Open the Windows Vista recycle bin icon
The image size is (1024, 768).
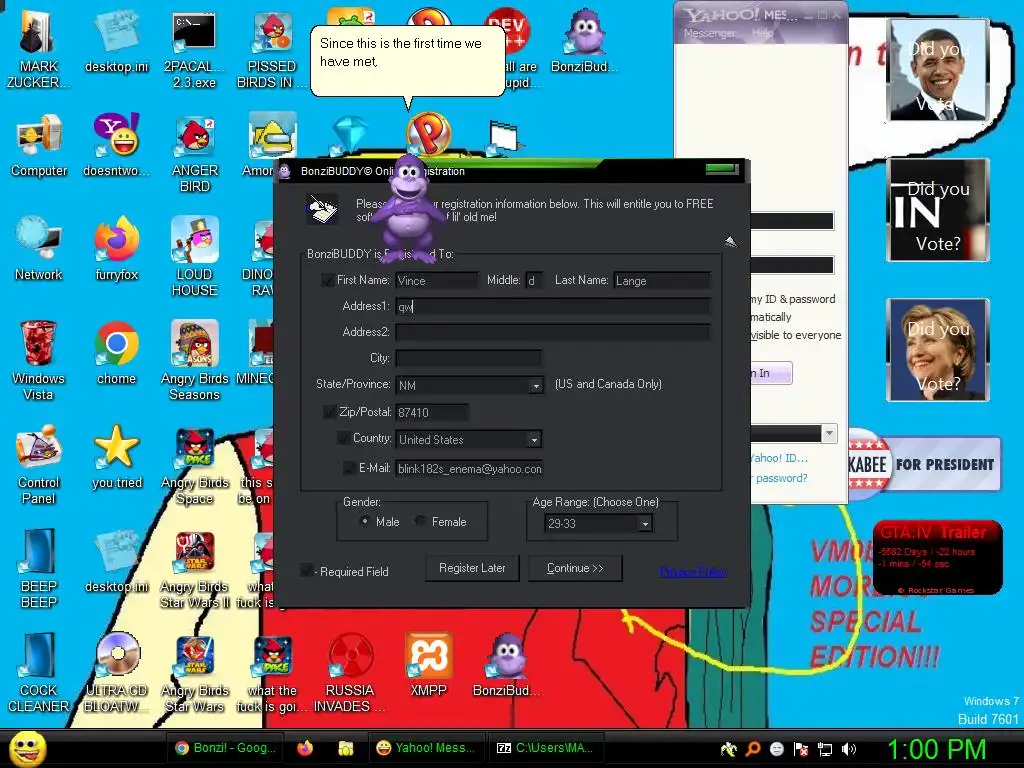(x=38, y=360)
